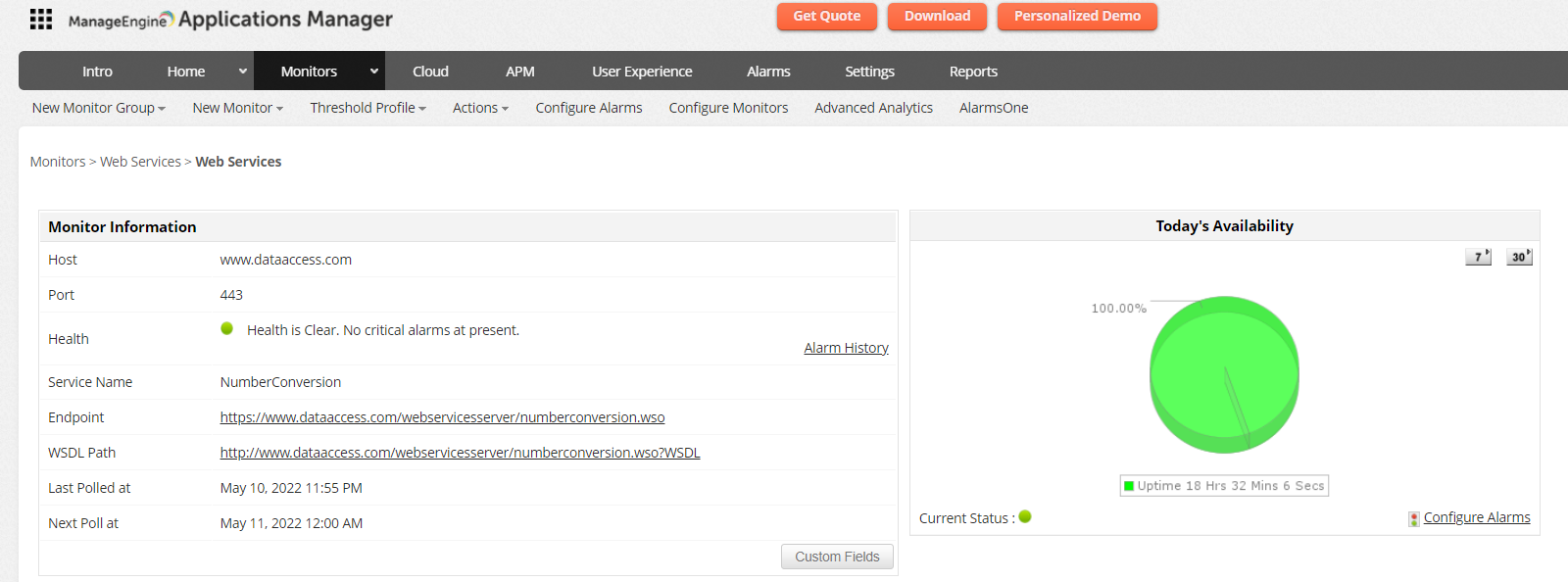Viewport: 1568px width, 582px height.
Task: Click the green Health status icon
Action: click(x=227, y=329)
